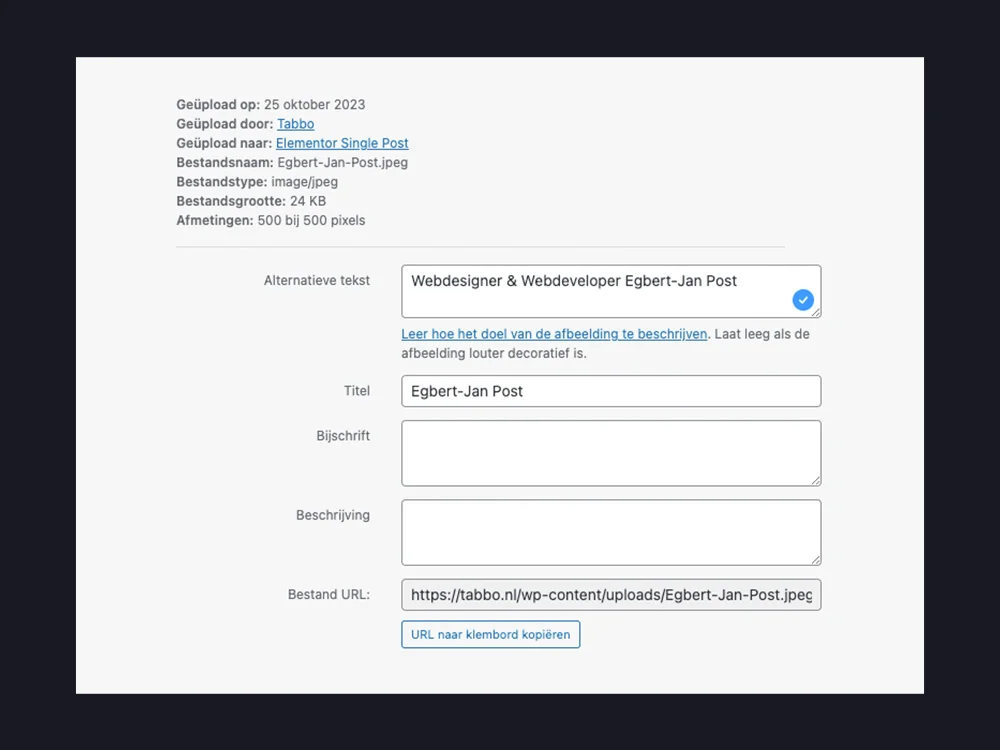Focus the empty Bijschrift textarea
Viewport: 1000px width, 750px height.
point(610,453)
